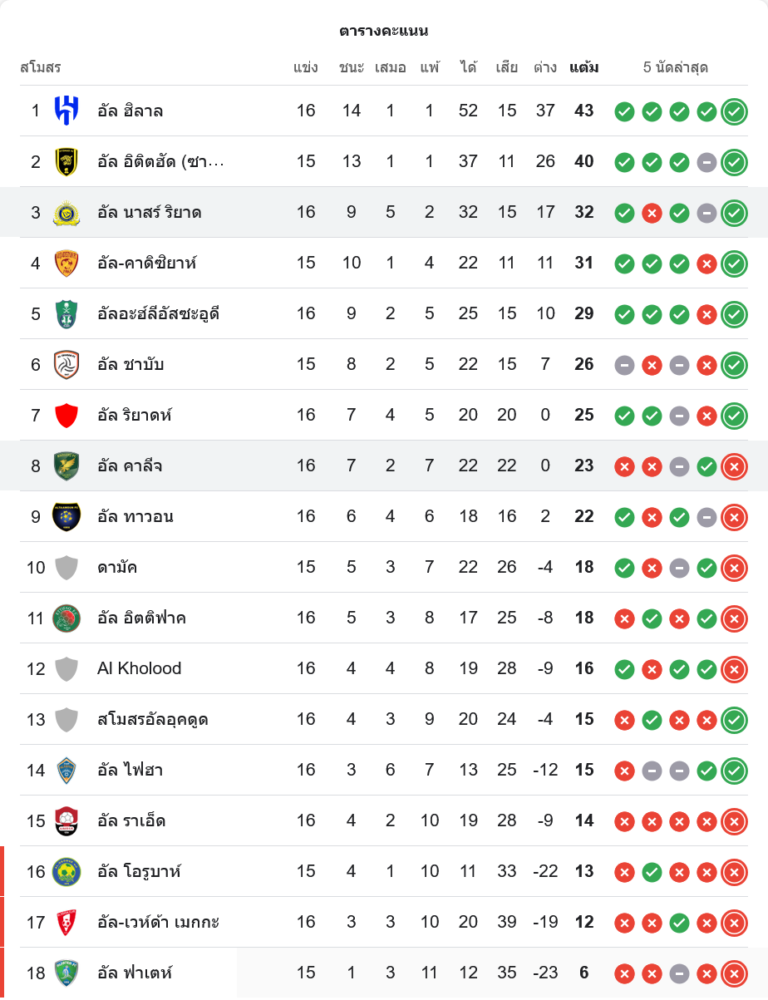Click the ต่าง goal difference column header
The width and height of the screenshot is (768, 1000).
545,68
